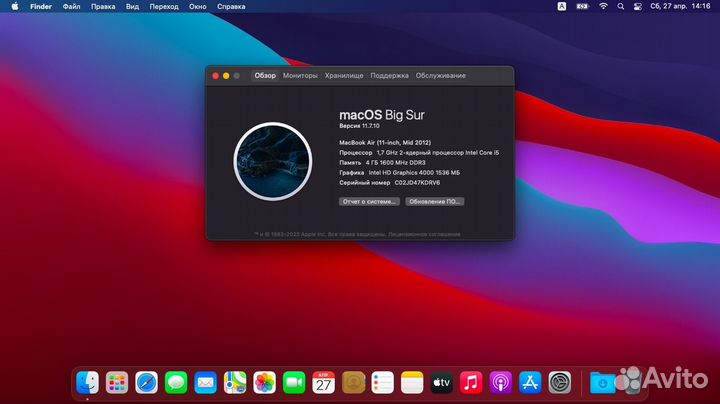
Task: Click the Intel Core i5 processor line
Action: pos(419,152)
